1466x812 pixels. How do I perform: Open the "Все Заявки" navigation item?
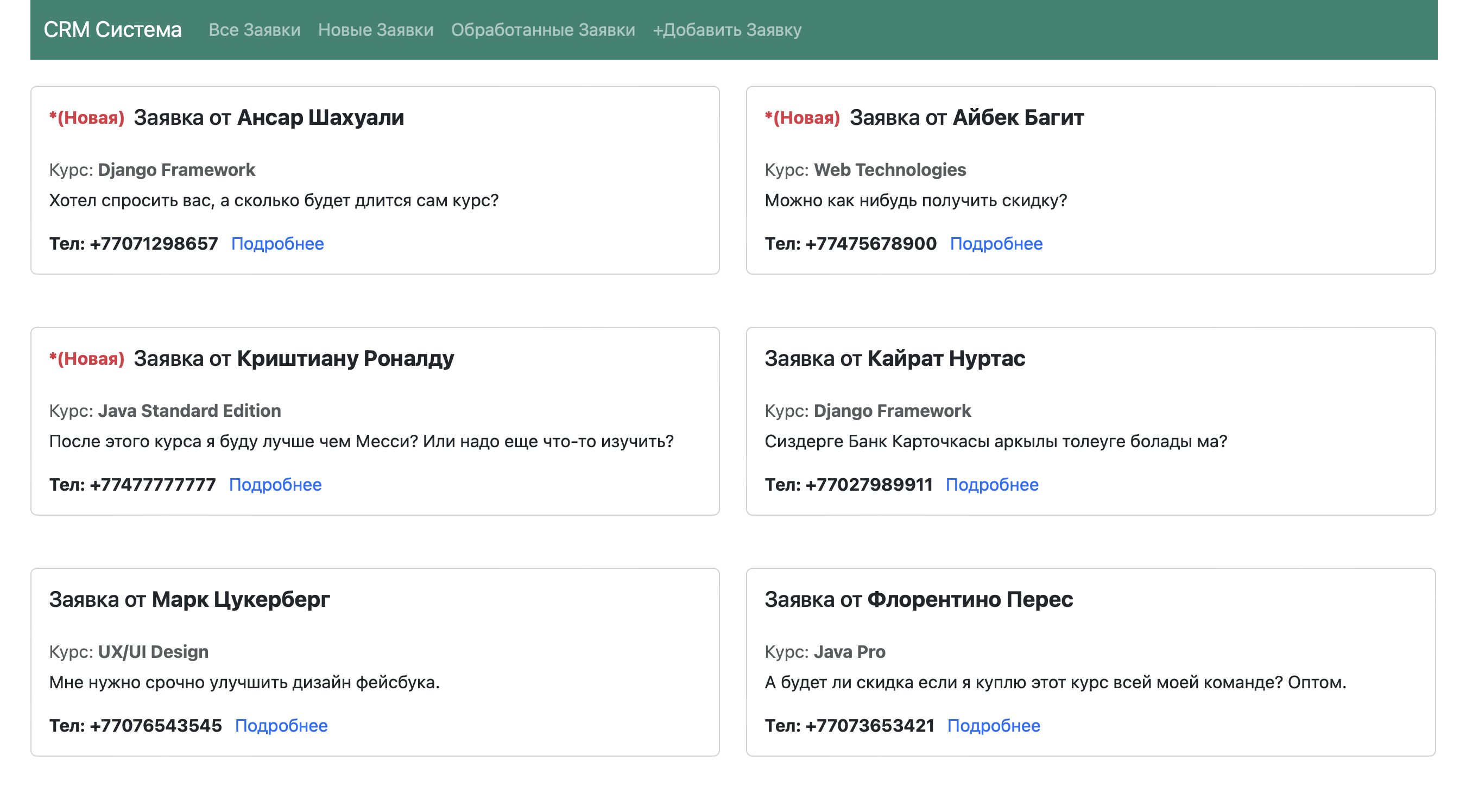tap(255, 30)
